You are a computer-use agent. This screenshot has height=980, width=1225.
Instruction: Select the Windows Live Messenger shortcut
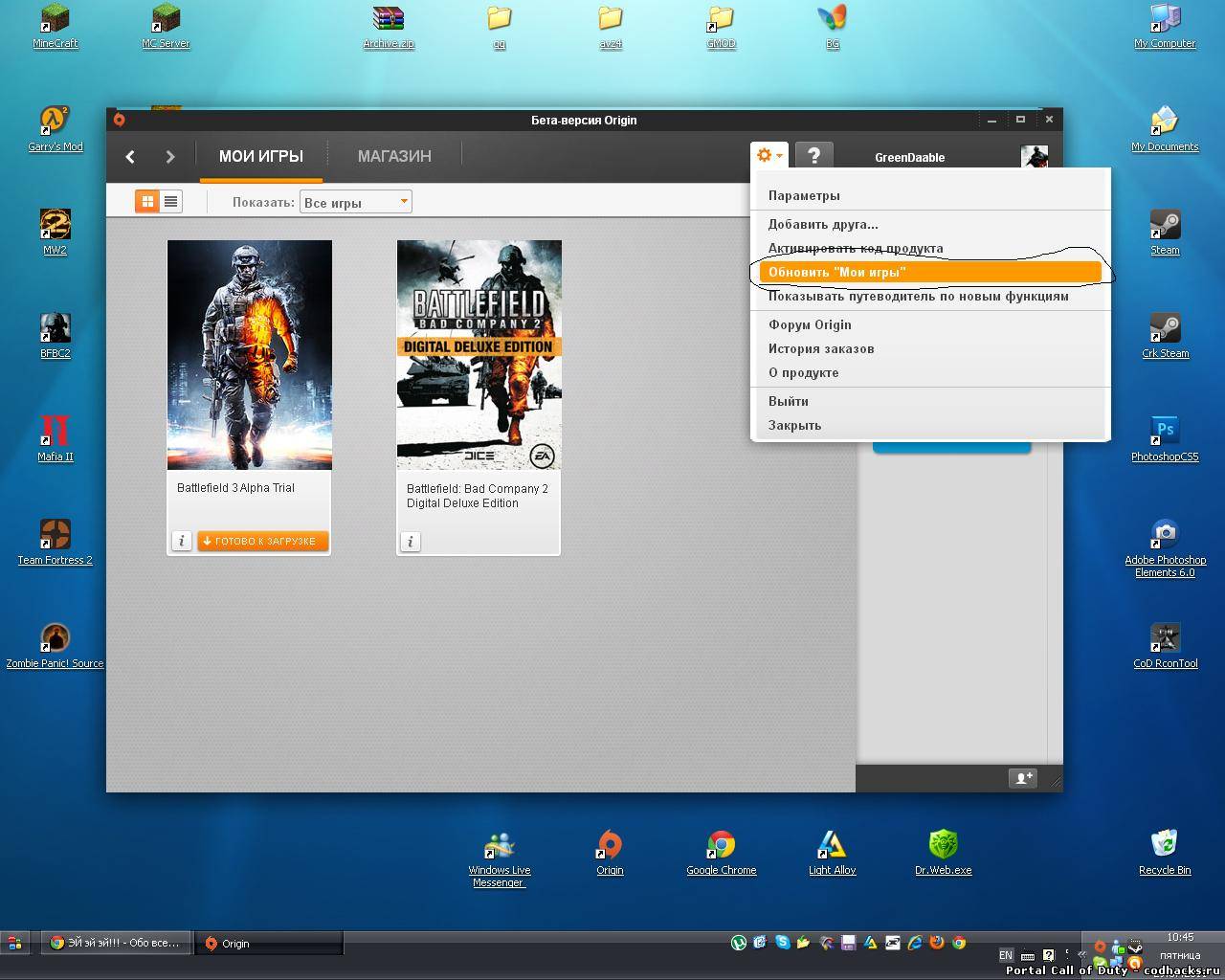500,859
